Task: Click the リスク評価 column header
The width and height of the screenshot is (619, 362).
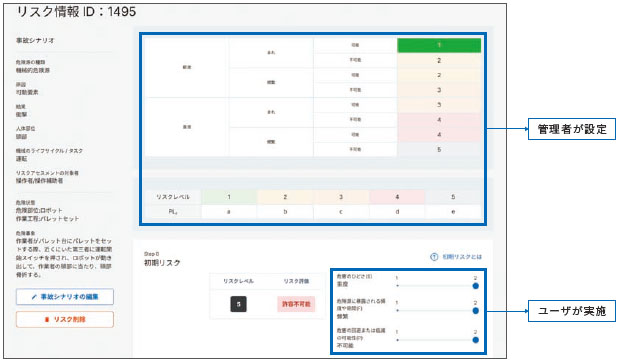Action: point(296,281)
